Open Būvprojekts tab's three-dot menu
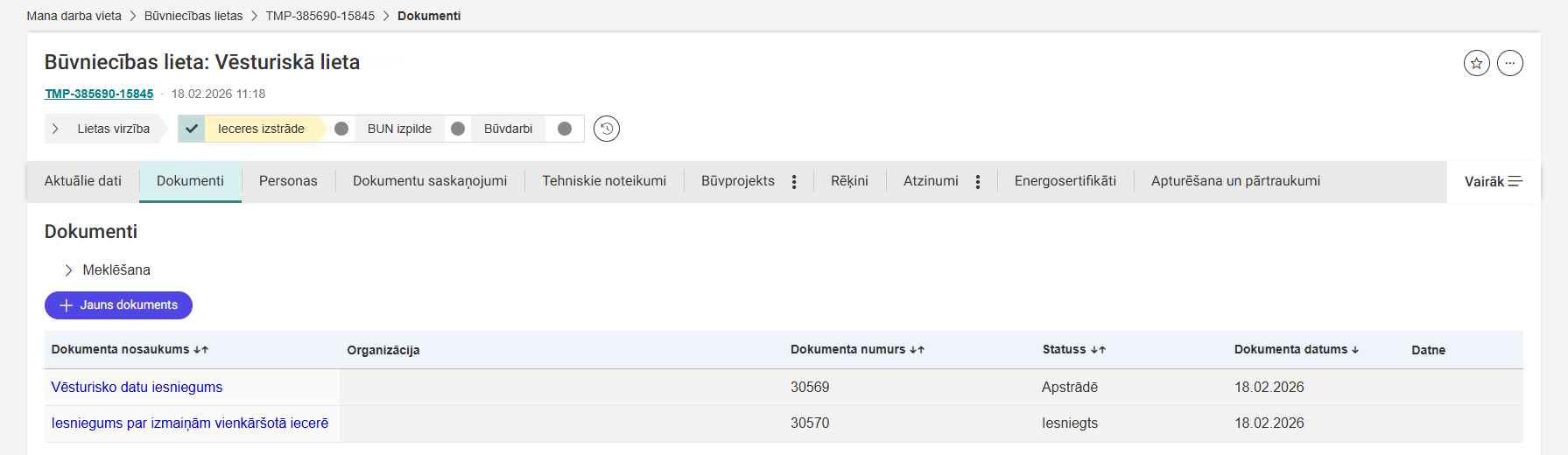Viewport: 1568px width, 455px height. pos(794,182)
